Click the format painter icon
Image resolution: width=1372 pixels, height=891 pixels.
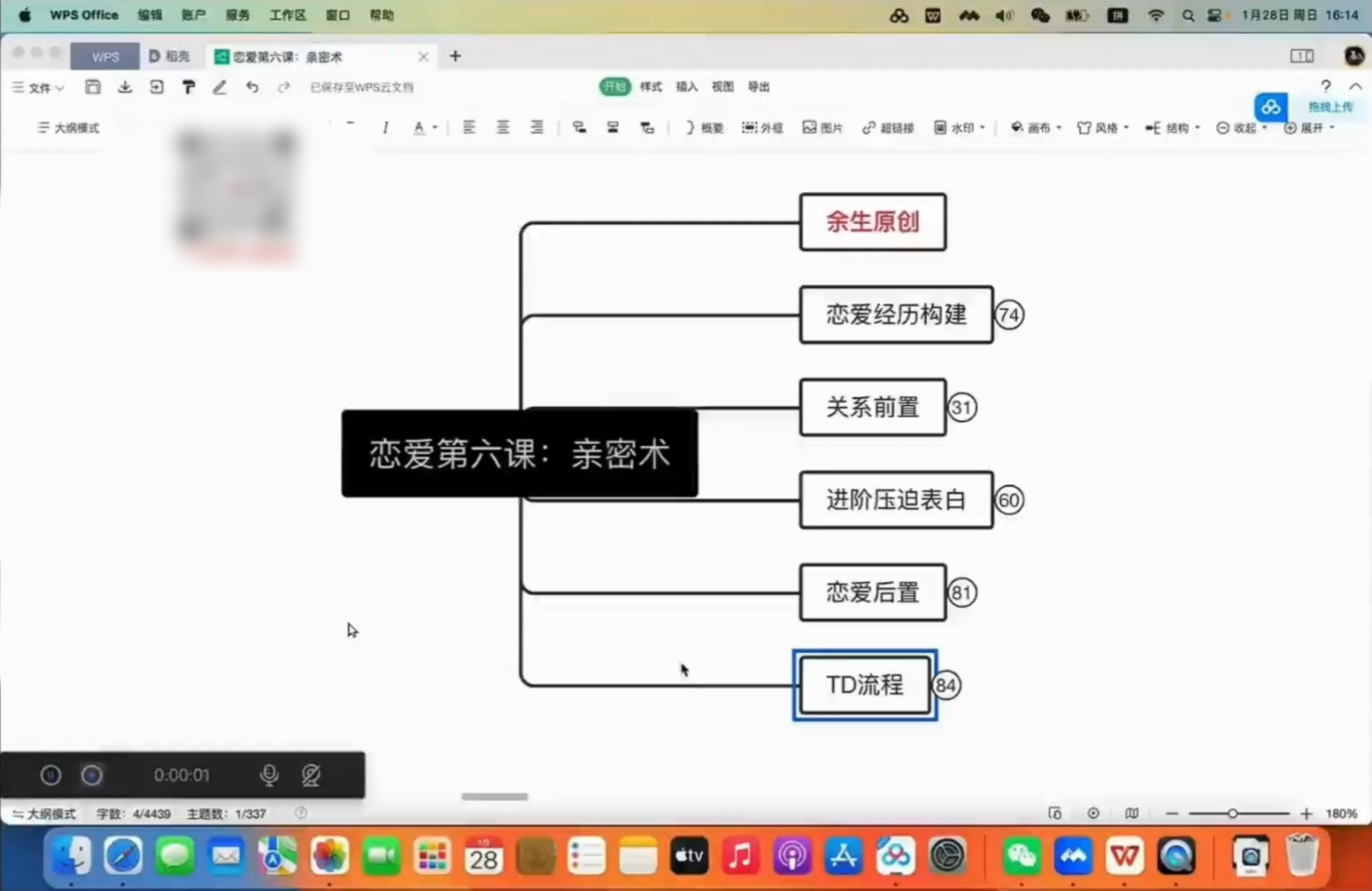click(x=189, y=87)
